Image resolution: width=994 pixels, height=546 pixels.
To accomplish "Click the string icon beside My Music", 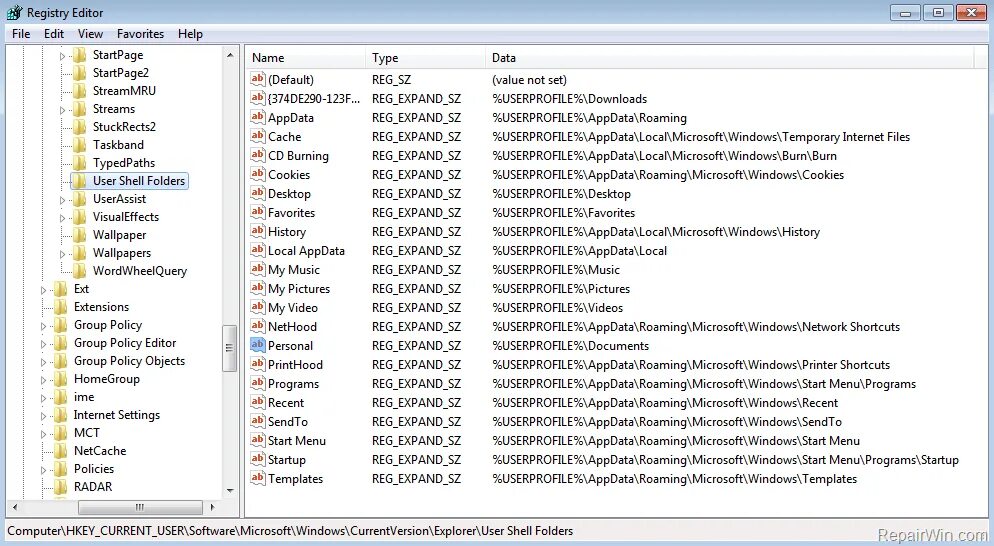I will pos(257,269).
